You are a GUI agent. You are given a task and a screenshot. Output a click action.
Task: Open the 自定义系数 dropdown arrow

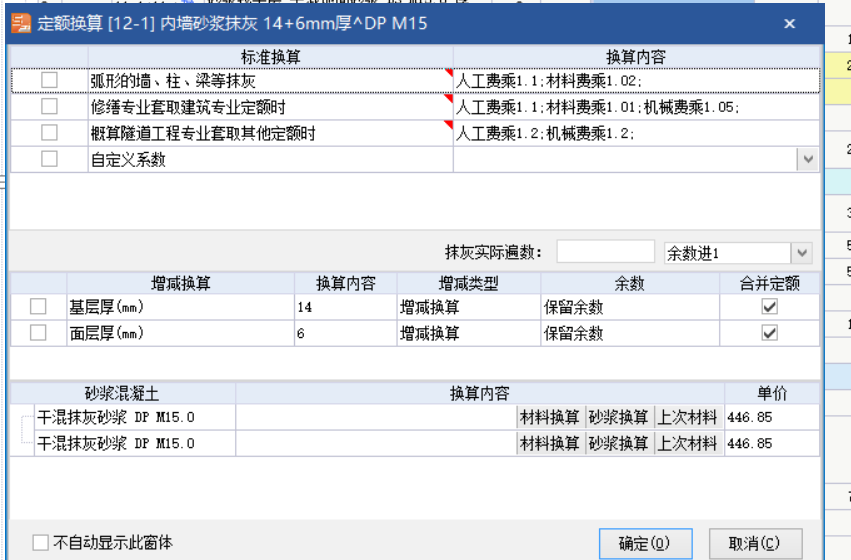(808, 160)
